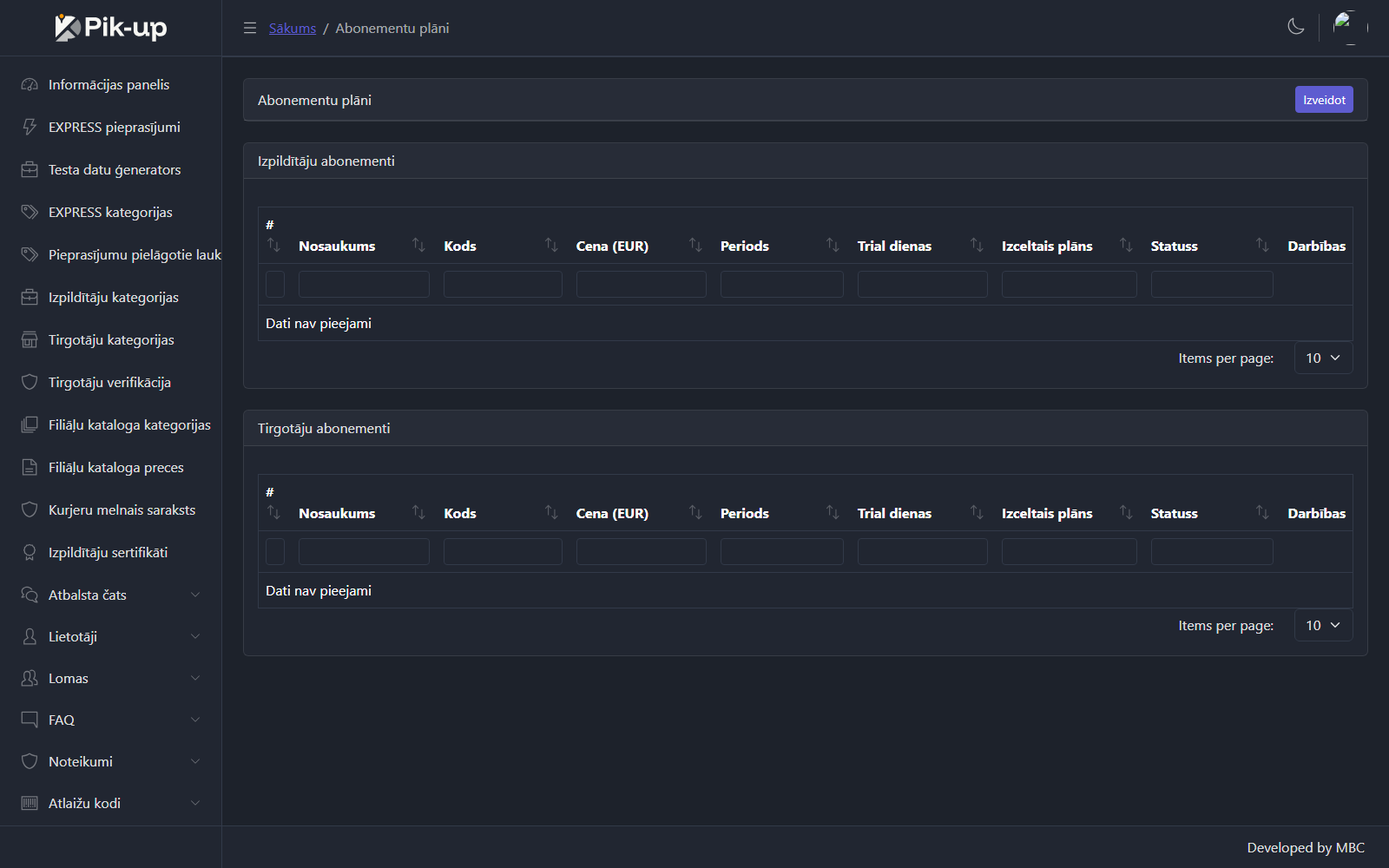Viewport: 1389px width, 868px height.
Task: Click the Izveidot button
Action: coord(1324,100)
